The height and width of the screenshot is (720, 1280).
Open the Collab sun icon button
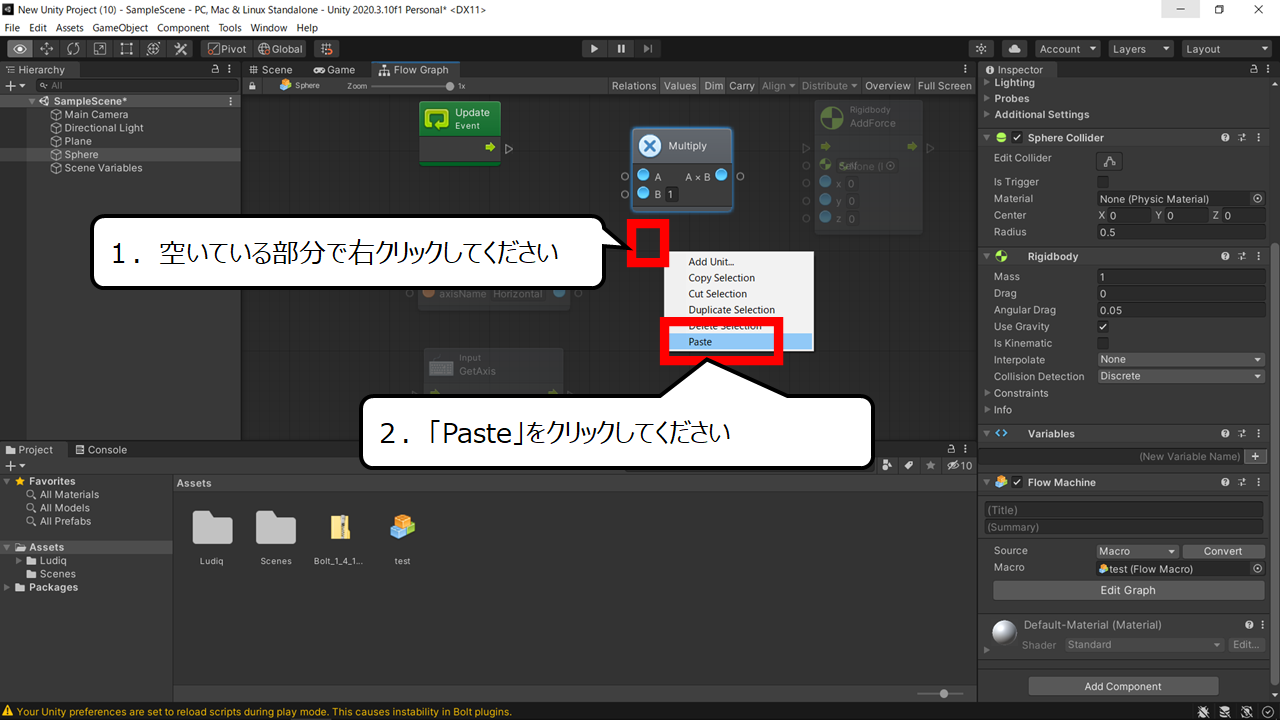982,49
